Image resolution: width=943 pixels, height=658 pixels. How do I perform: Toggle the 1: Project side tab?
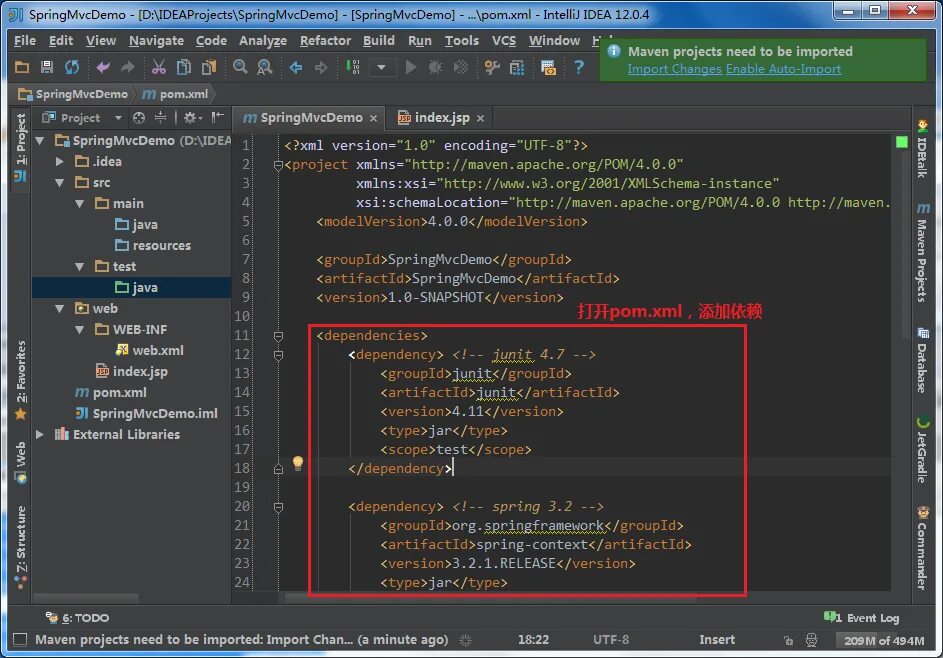click(20, 147)
